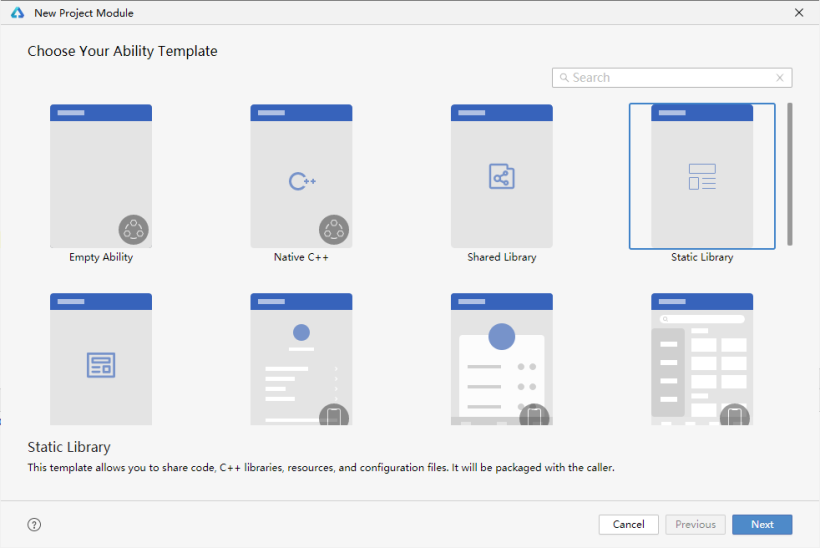Screen dimensions: 820x548
Task: Click the phone badge on the category grid template
Action: click(735, 415)
